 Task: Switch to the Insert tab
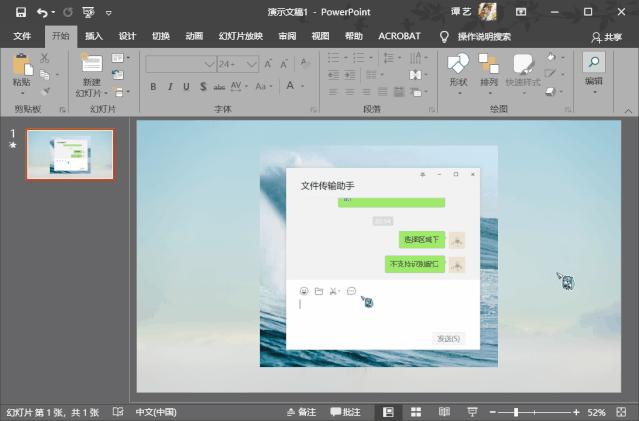[x=94, y=36]
